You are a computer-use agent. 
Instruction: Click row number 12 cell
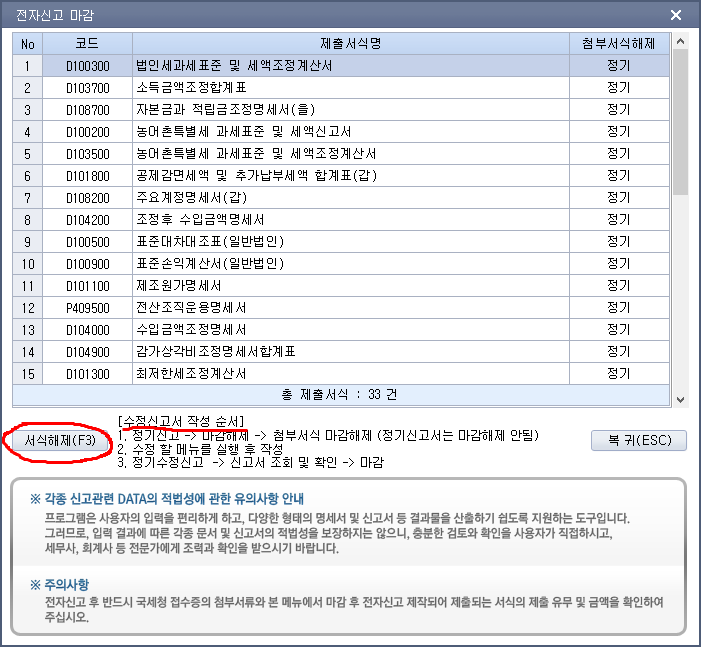[28, 308]
